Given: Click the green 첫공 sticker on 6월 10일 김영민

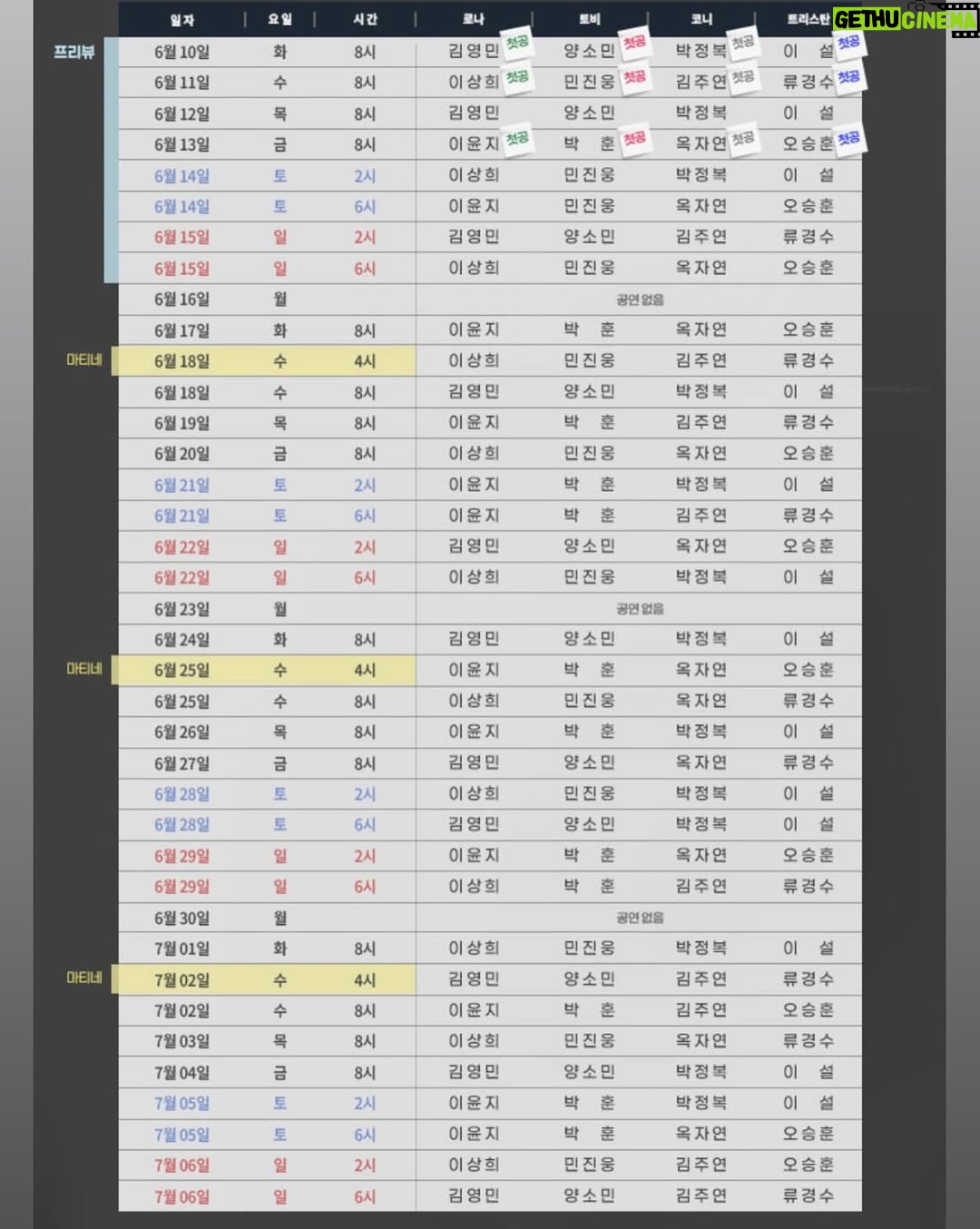Looking at the screenshot, I should (517, 42).
